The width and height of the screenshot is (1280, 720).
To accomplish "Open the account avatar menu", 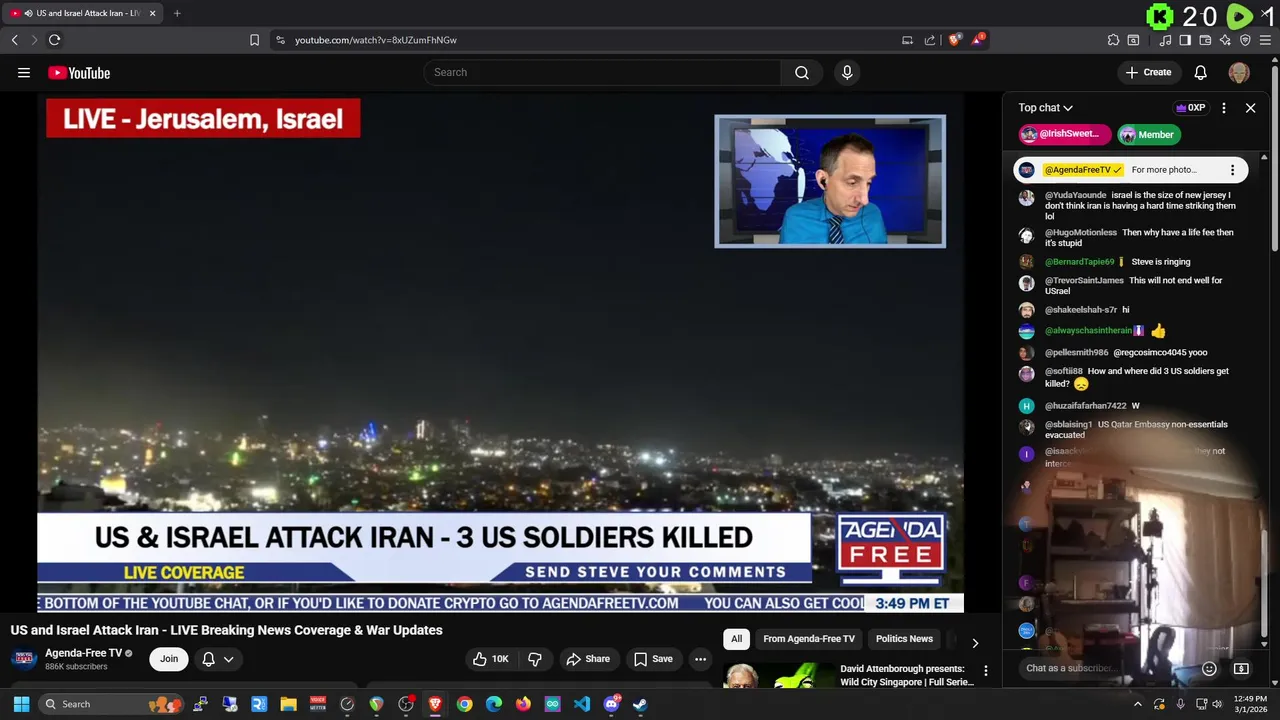I will tap(1239, 72).
